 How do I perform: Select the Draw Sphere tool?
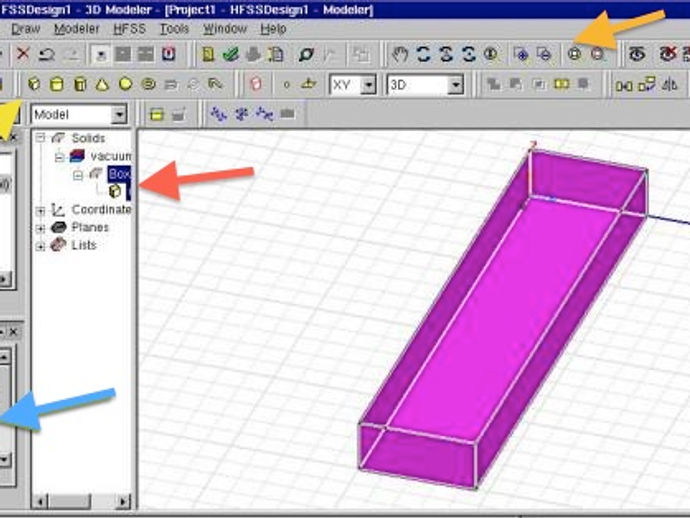pos(125,84)
